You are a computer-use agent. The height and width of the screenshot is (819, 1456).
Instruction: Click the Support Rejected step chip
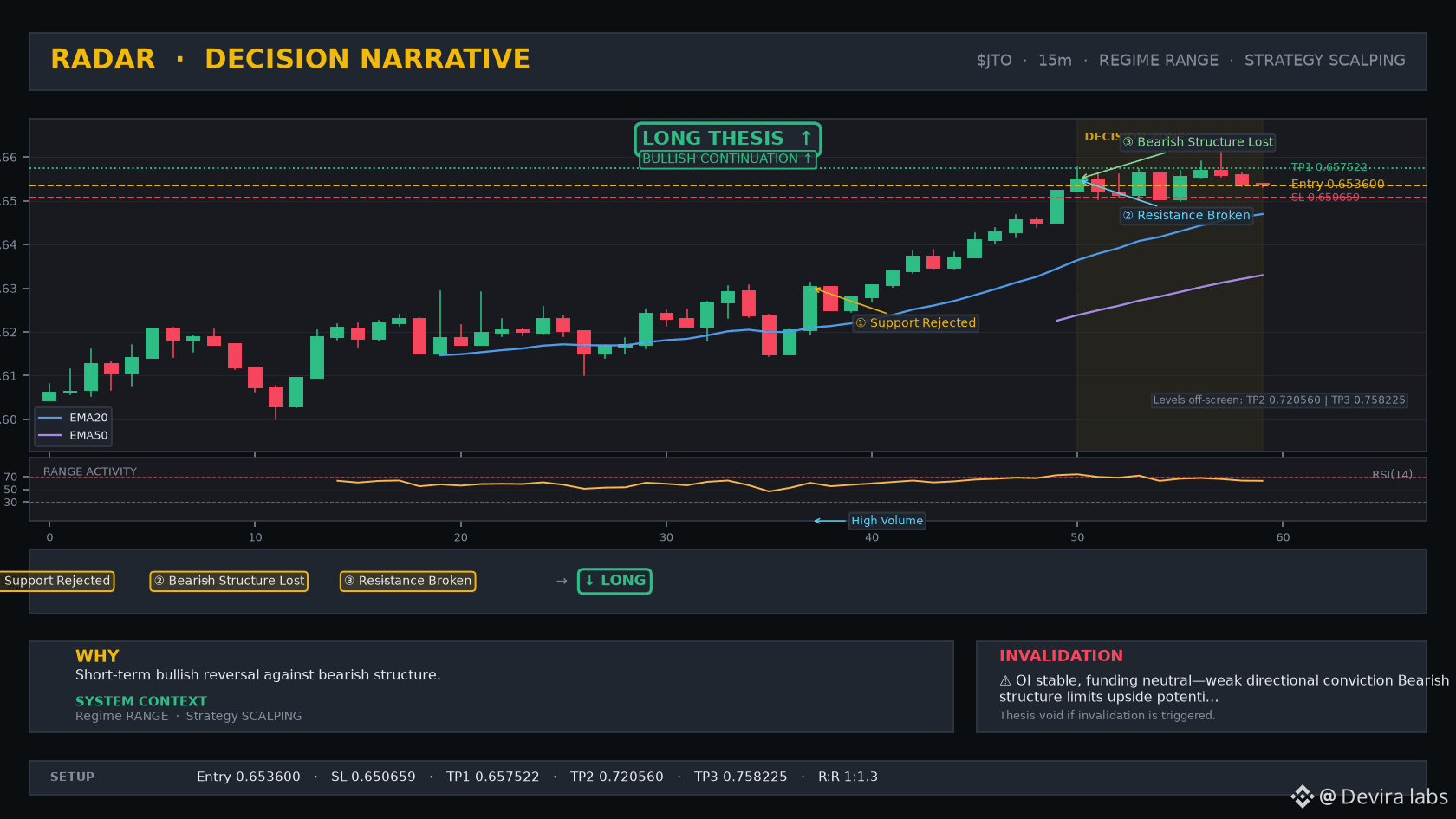pyautogui.click(x=55, y=581)
